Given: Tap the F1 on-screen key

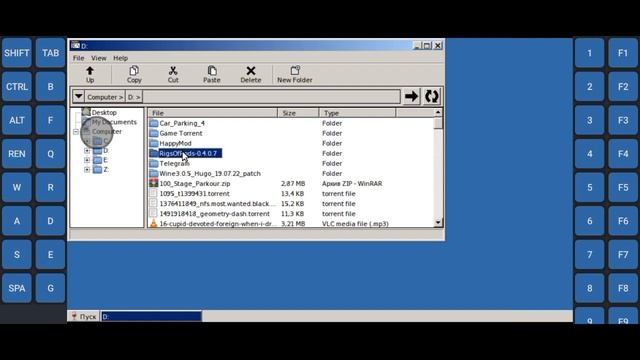Looking at the screenshot, I should pyautogui.click(x=623, y=53).
